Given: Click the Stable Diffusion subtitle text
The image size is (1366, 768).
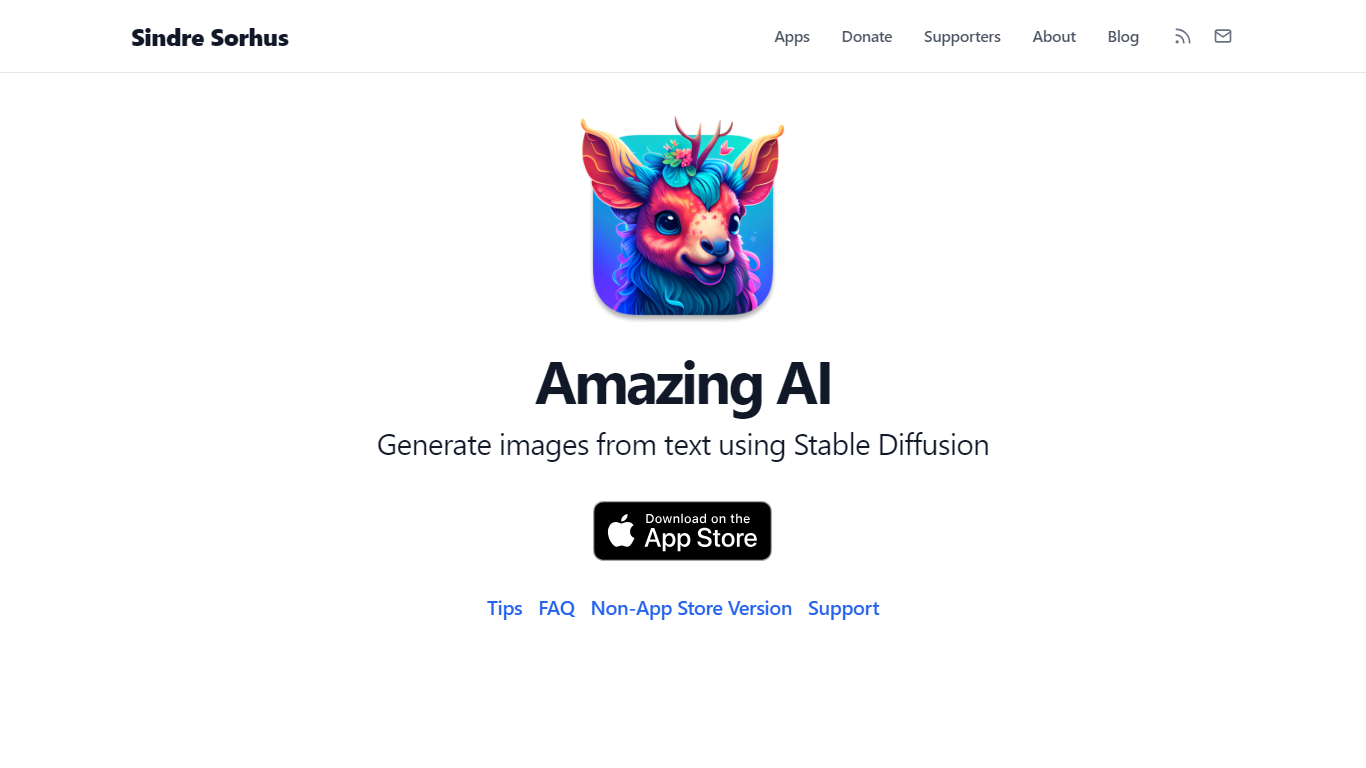Looking at the screenshot, I should [683, 445].
